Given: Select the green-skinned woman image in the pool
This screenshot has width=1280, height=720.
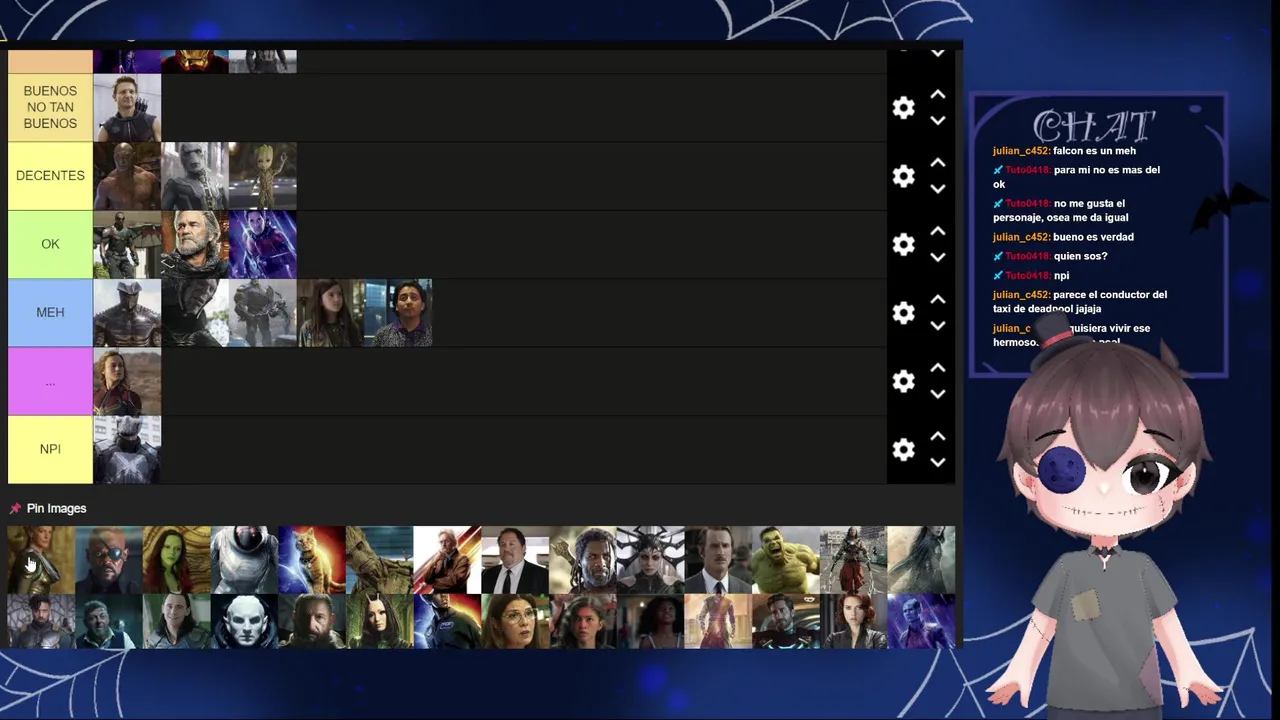Looking at the screenshot, I should coord(177,560).
